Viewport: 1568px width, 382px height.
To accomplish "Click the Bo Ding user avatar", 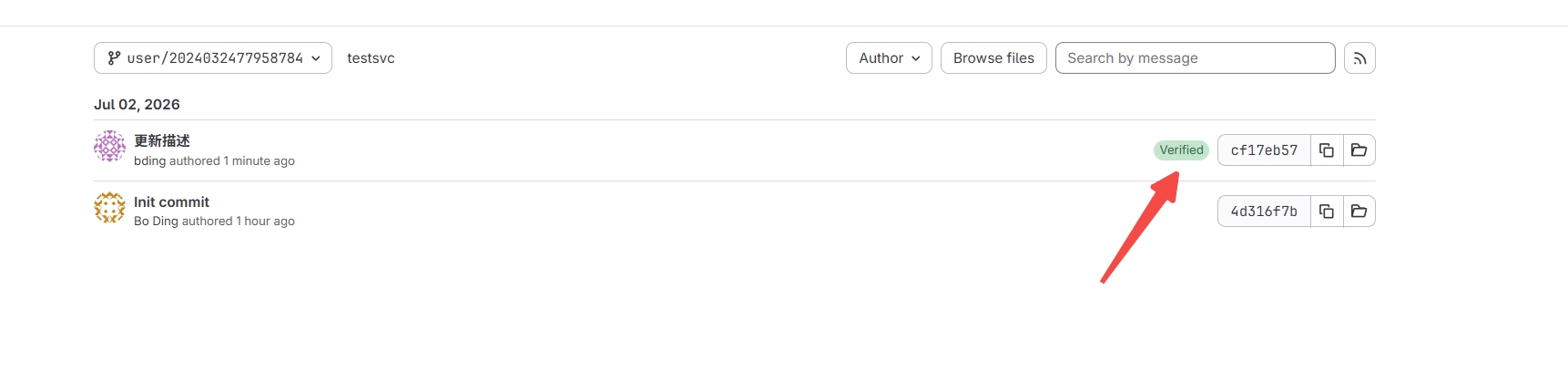I will pos(109,207).
